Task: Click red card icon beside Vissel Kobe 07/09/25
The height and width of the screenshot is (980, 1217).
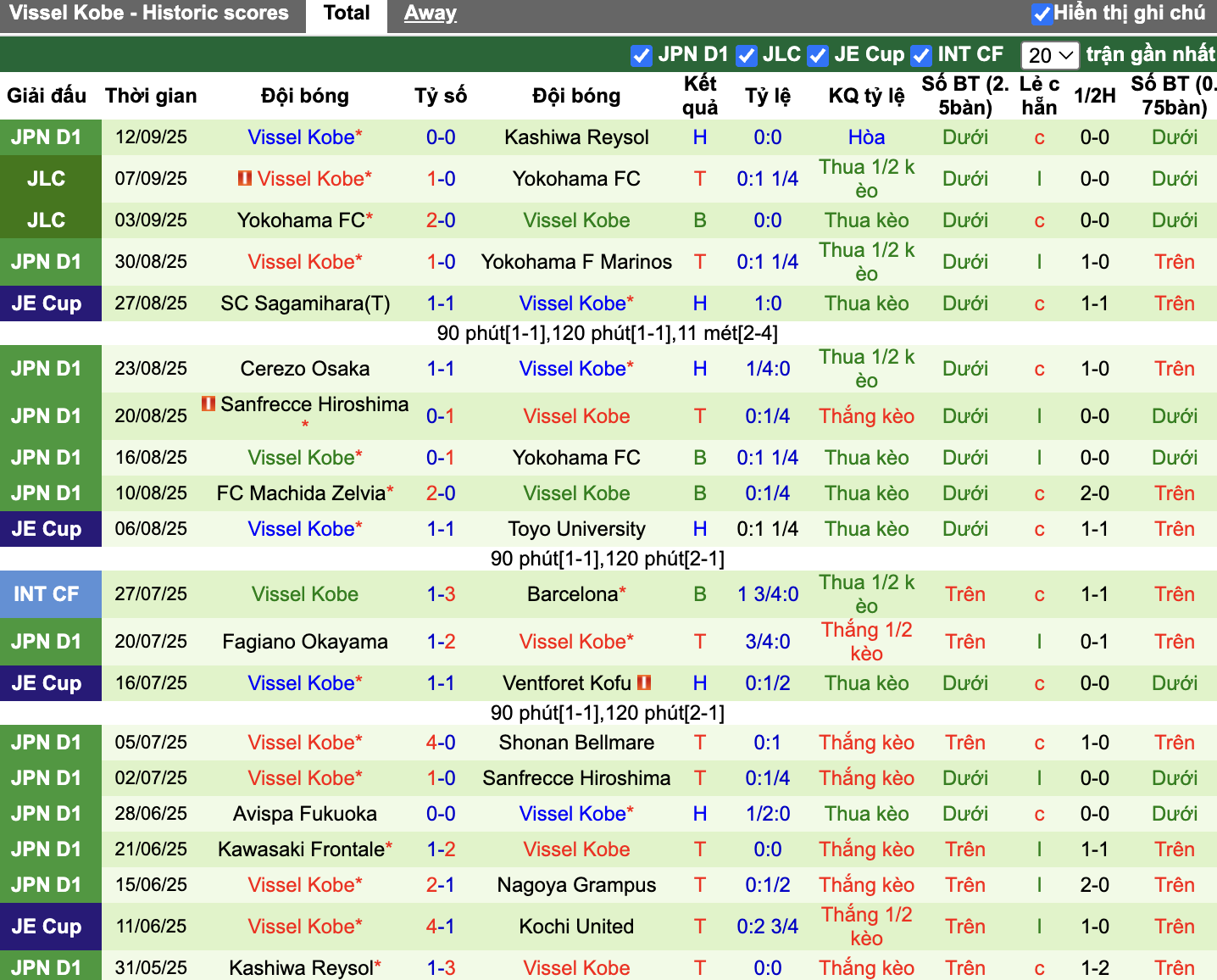Action: [245, 178]
